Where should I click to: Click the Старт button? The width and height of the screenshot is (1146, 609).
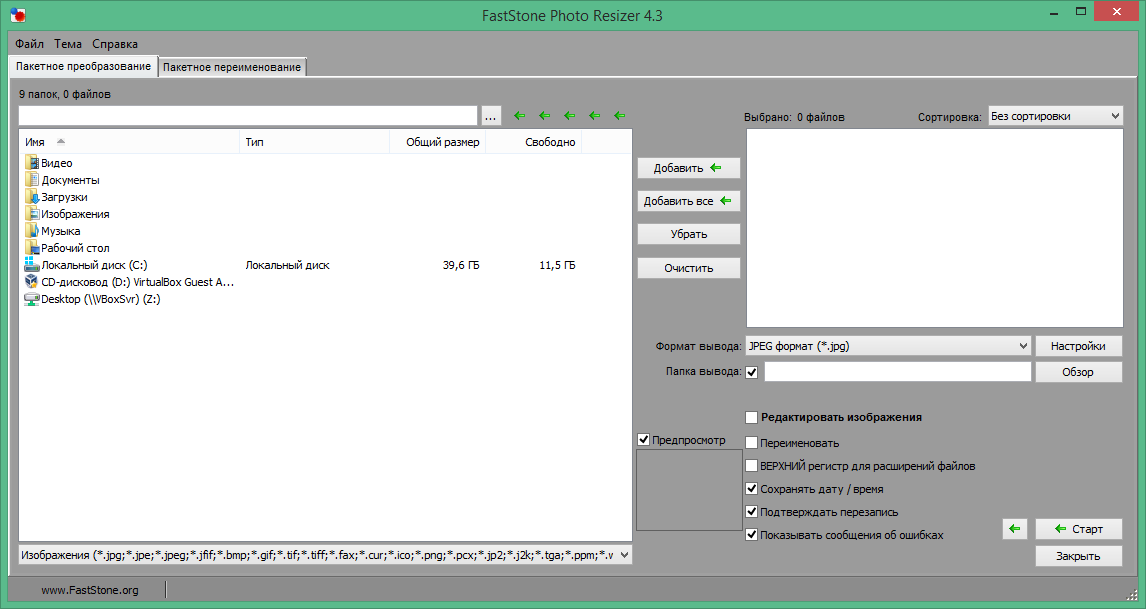(1078, 529)
